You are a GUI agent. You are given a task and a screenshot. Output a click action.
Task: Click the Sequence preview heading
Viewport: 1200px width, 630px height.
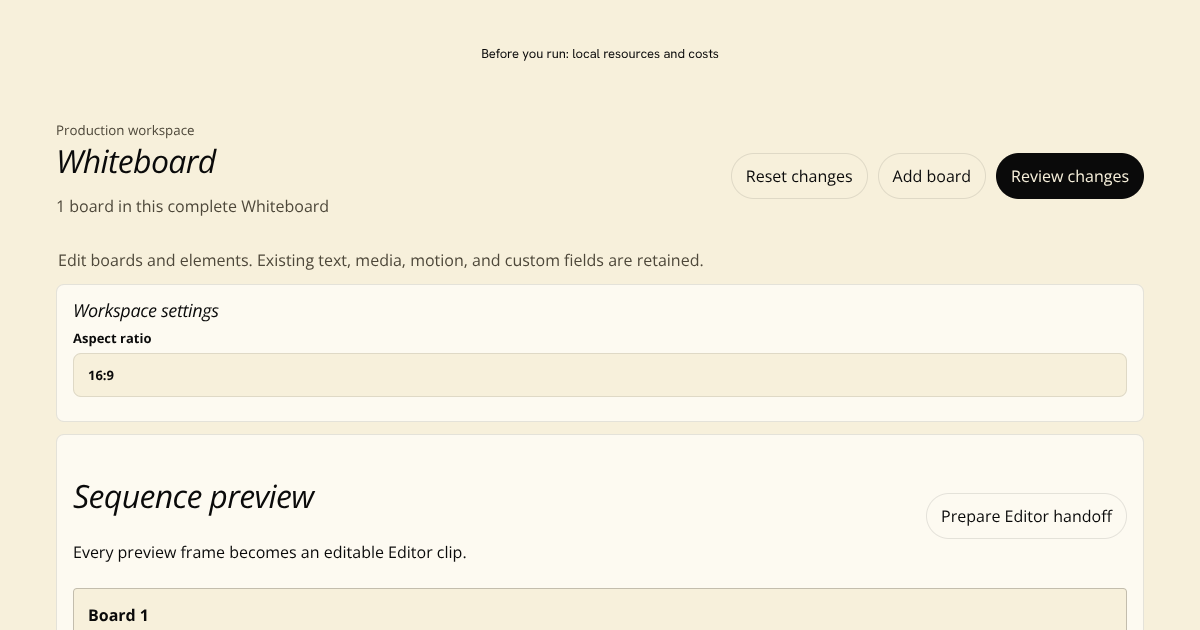194,497
